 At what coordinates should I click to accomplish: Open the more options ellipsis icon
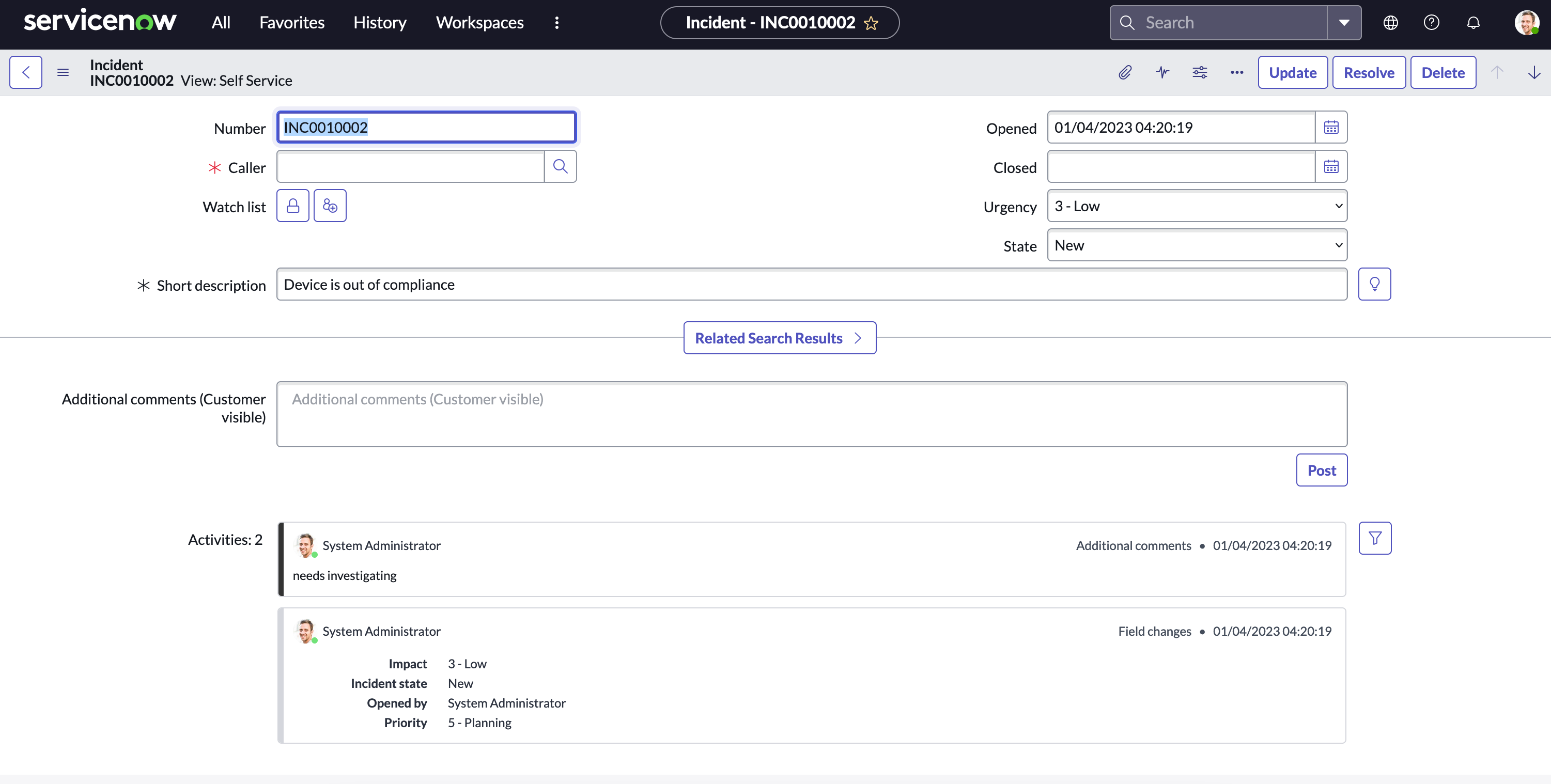1237,72
